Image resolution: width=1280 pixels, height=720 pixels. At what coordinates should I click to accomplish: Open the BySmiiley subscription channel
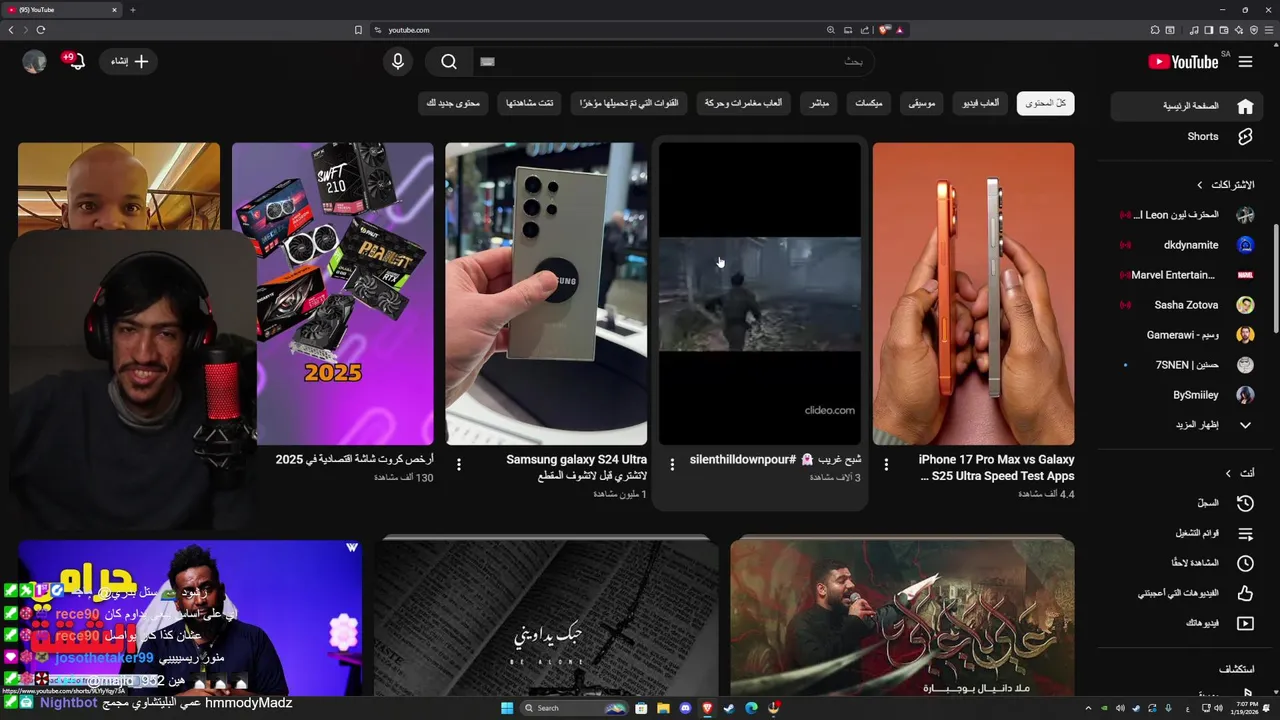tap(1187, 395)
